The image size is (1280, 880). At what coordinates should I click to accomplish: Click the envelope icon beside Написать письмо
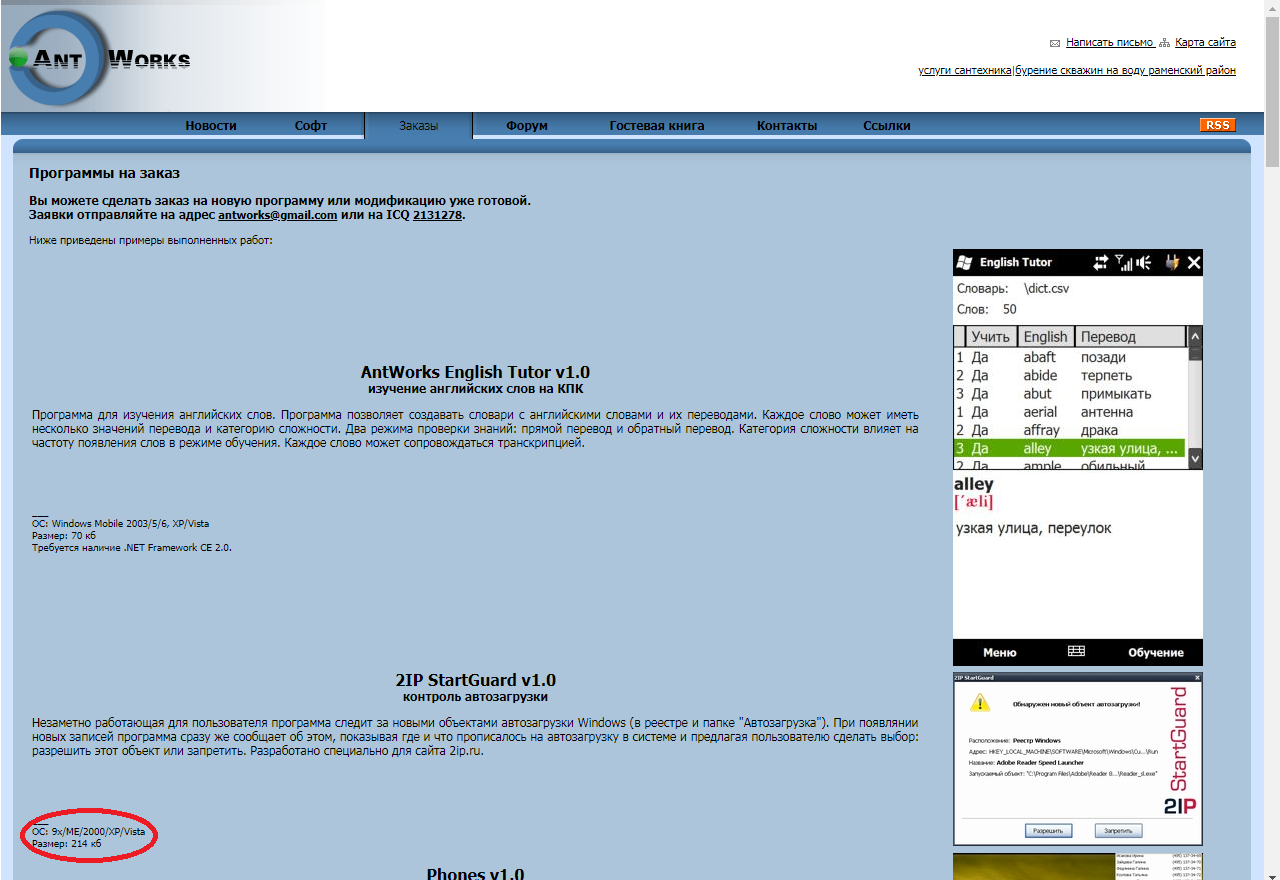click(1054, 43)
